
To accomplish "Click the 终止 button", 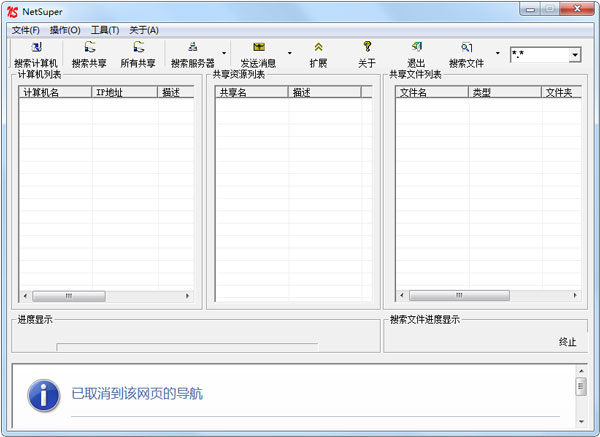I will coord(567,342).
